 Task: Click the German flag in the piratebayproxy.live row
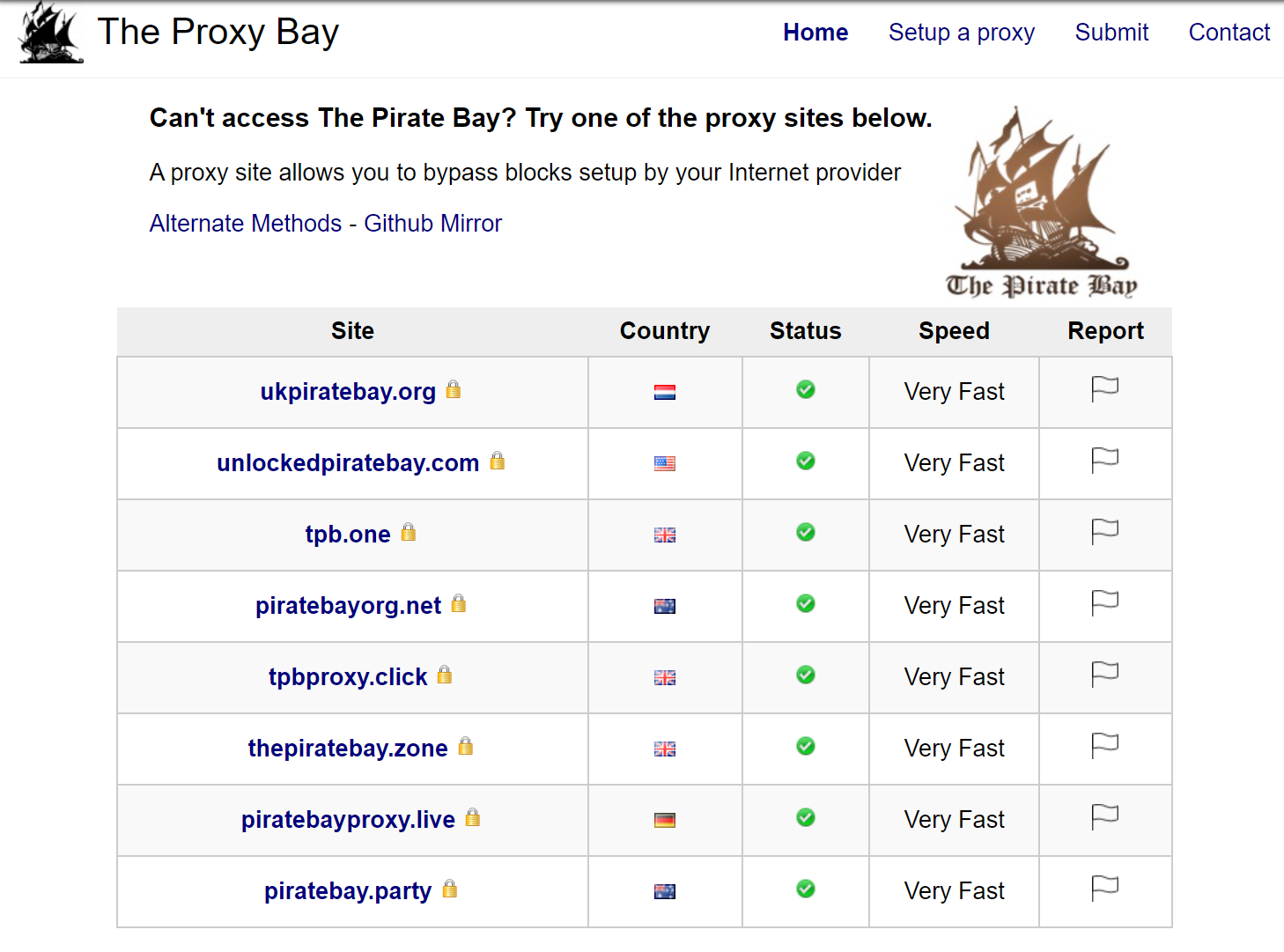coord(665,820)
